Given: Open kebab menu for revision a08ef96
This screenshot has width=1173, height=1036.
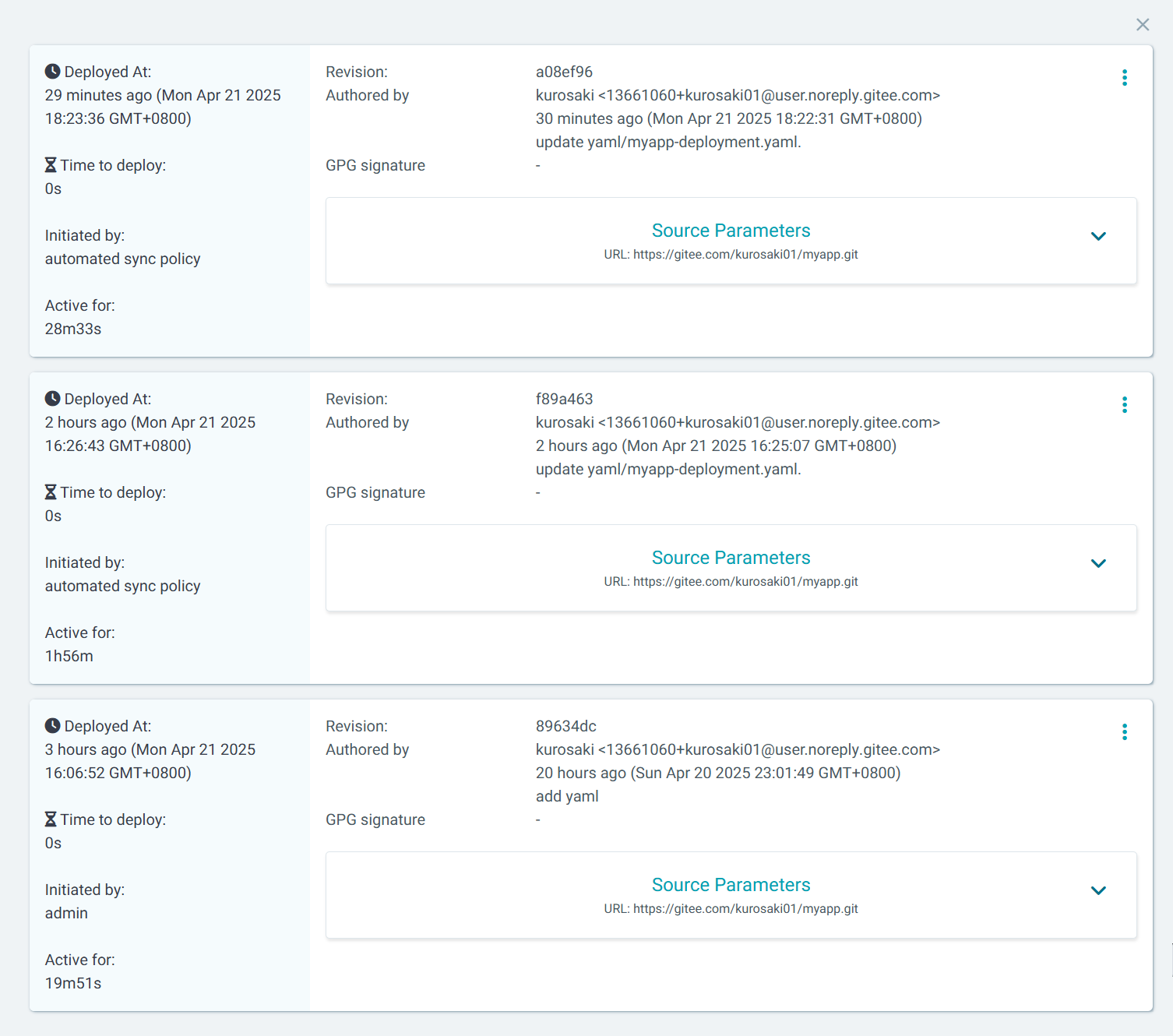Looking at the screenshot, I should 1125,77.
